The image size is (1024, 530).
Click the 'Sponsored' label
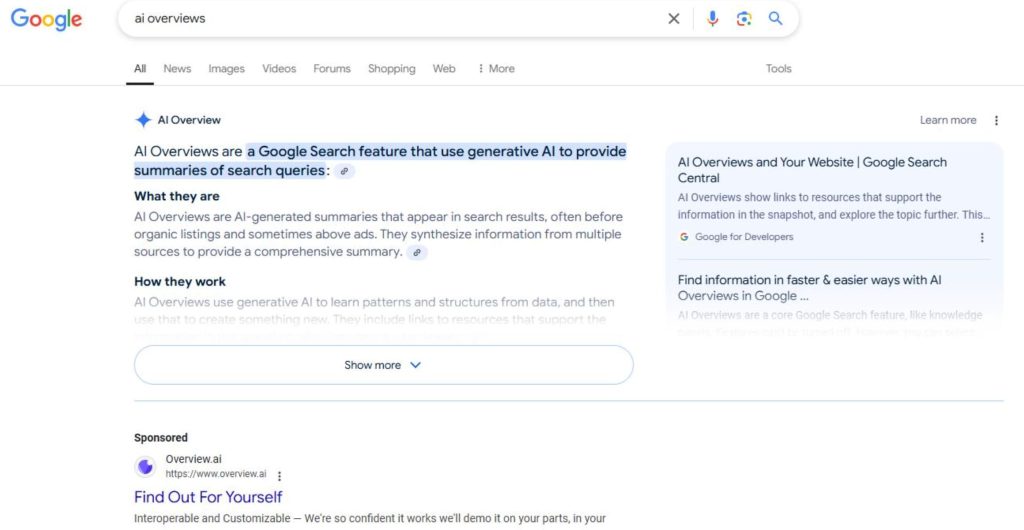pyautogui.click(x=161, y=437)
